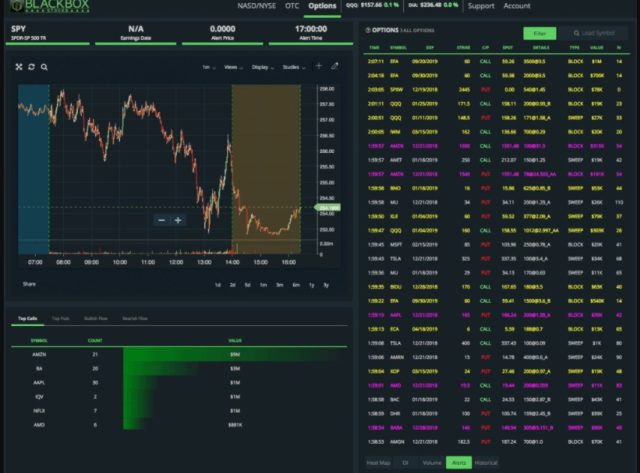Click the Alert Time 17:00:00 field
The image size is (640, 473).
(x=311, y=33)
